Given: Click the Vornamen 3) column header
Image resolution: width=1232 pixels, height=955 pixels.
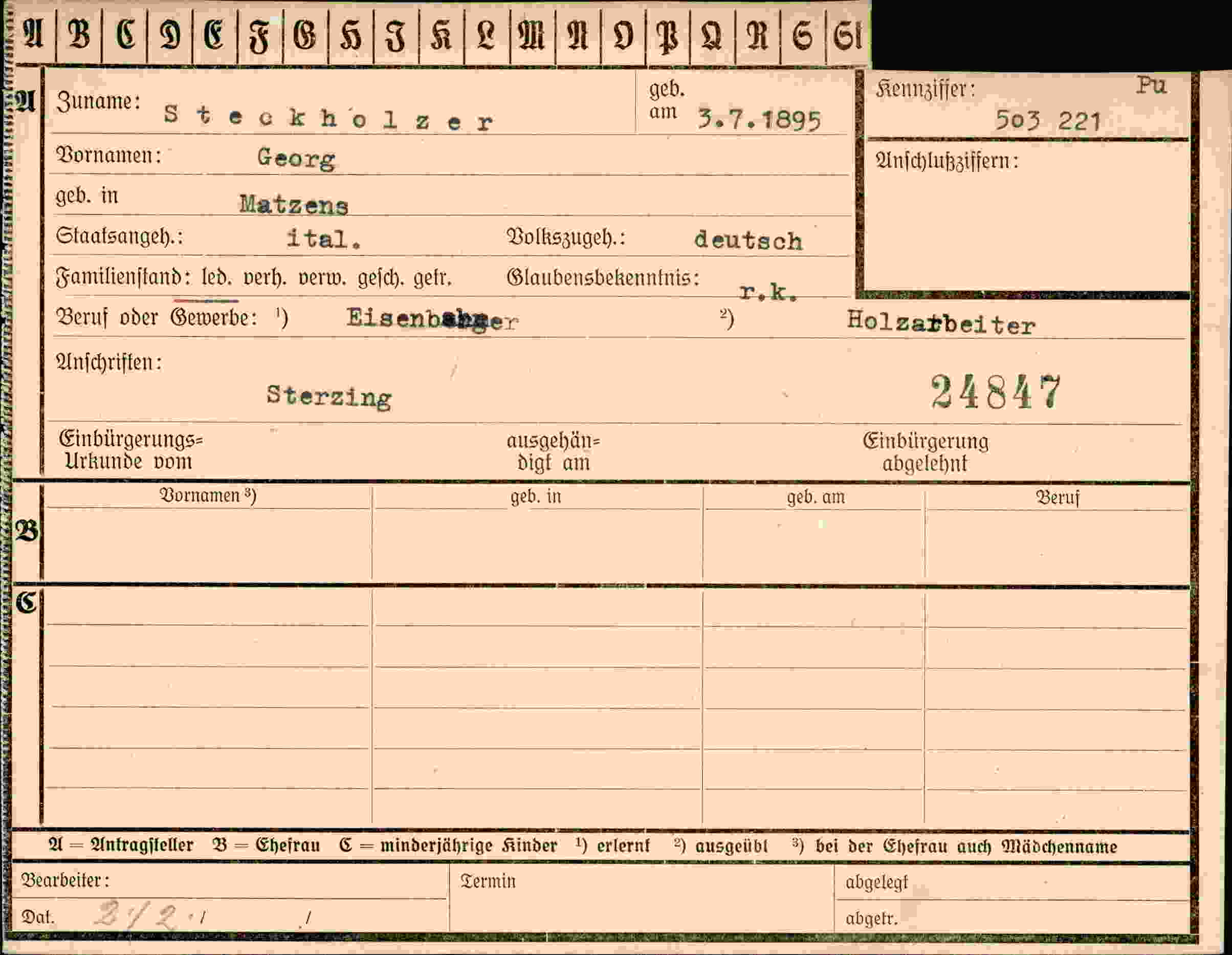Looking at the screenshot, I should point(208,495).
